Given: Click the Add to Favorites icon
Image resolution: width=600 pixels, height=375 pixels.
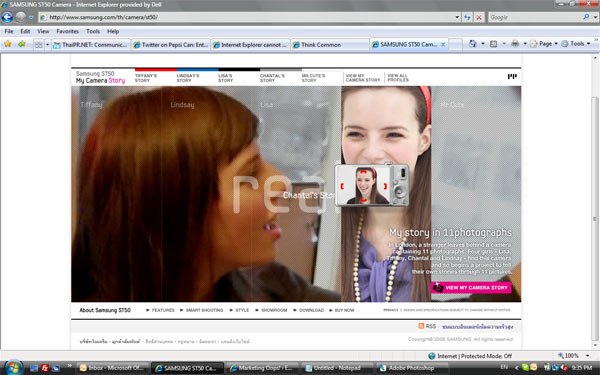Looking at the screenshot, I should [21, 44].
